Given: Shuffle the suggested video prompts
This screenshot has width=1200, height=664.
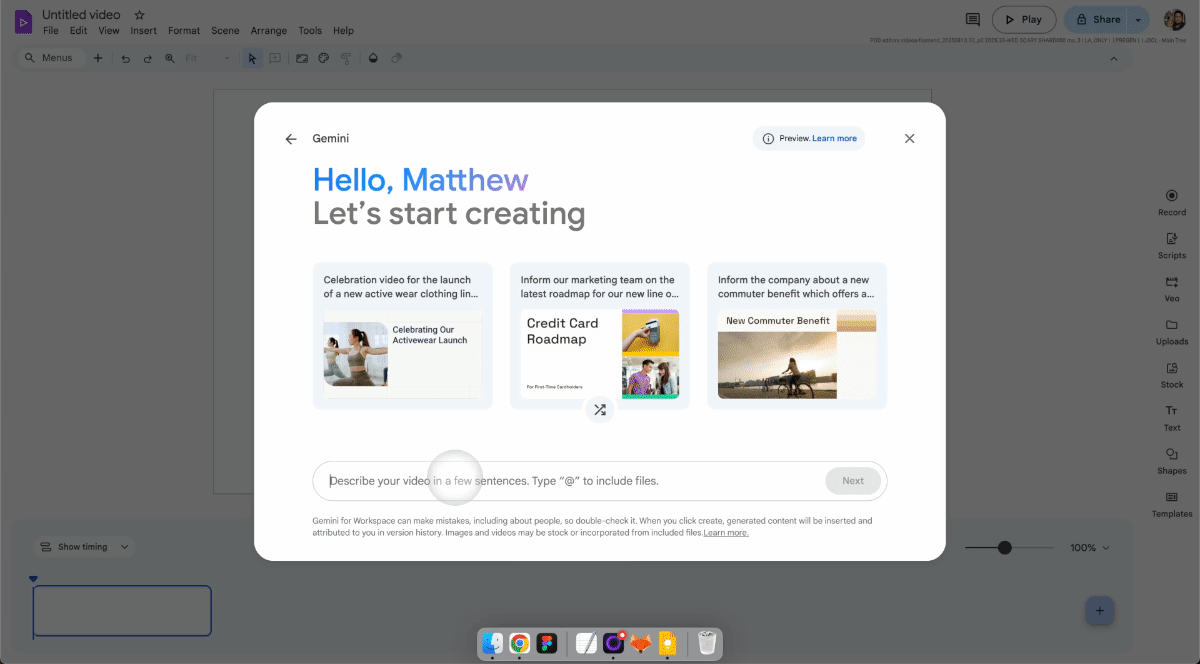Looking at the screenshot, I should pos(599,409).
